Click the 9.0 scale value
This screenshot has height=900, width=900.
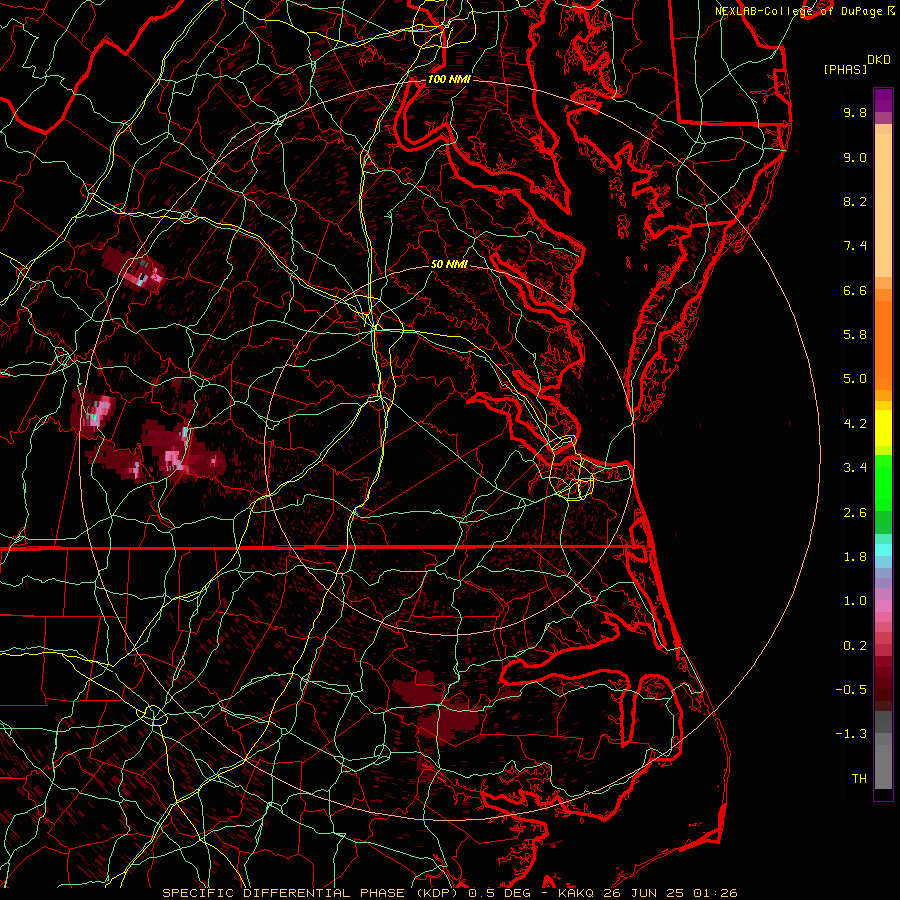pyautogui.click(x=855, y=157)
